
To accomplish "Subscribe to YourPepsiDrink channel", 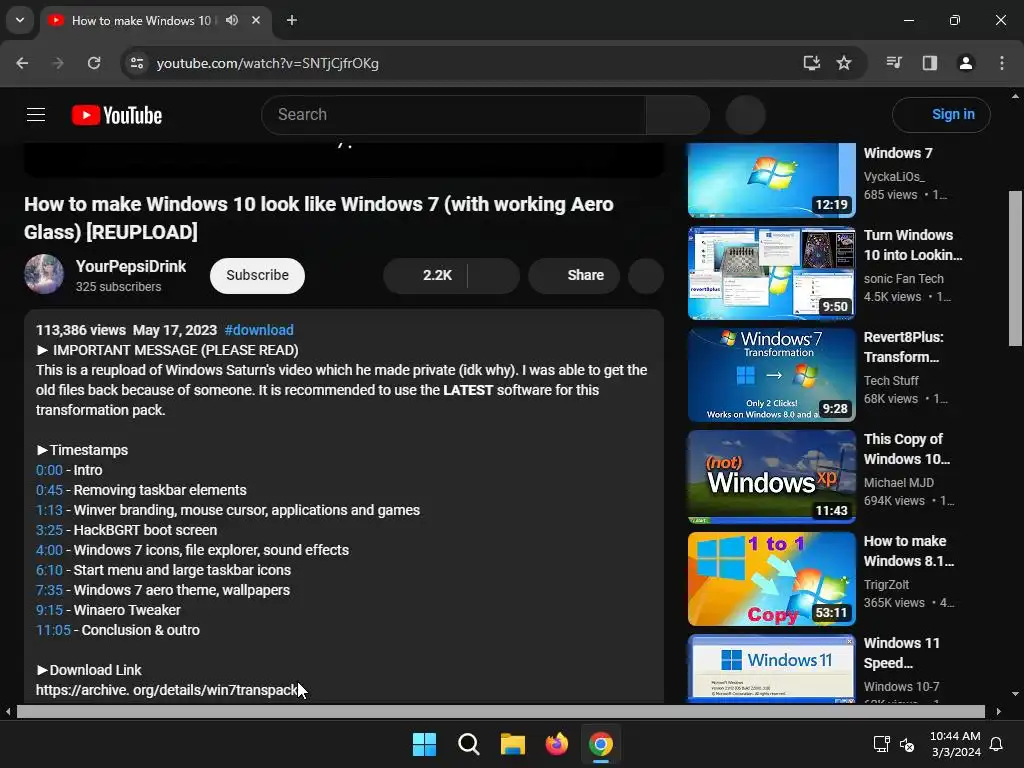I will tap(257, 276).
